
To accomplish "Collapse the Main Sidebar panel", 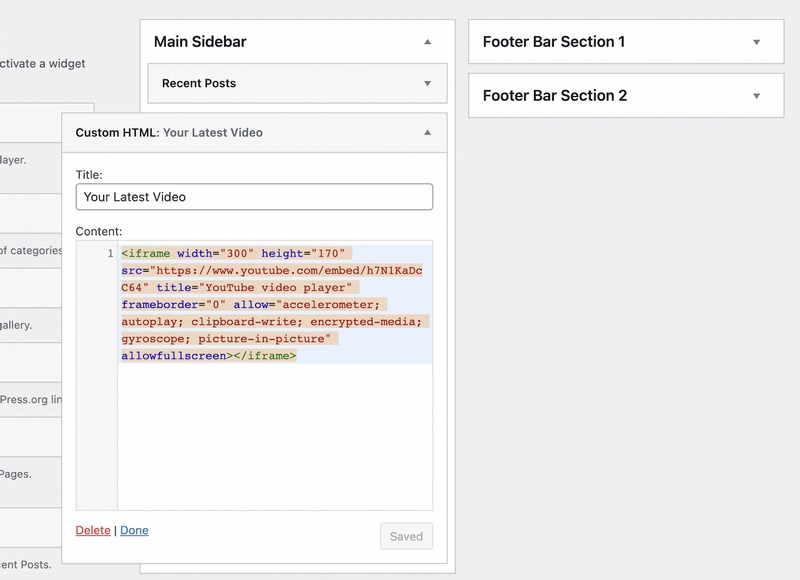I will [x=428, y=42].
